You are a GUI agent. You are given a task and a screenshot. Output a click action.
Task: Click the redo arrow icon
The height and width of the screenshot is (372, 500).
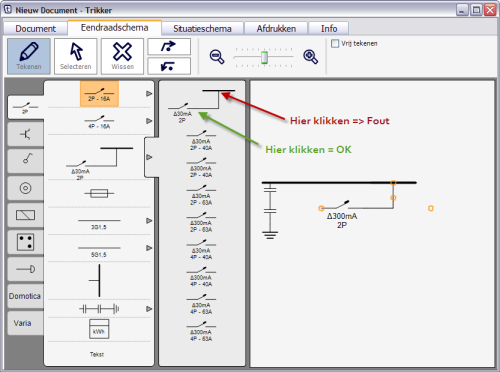coord(169,46)
